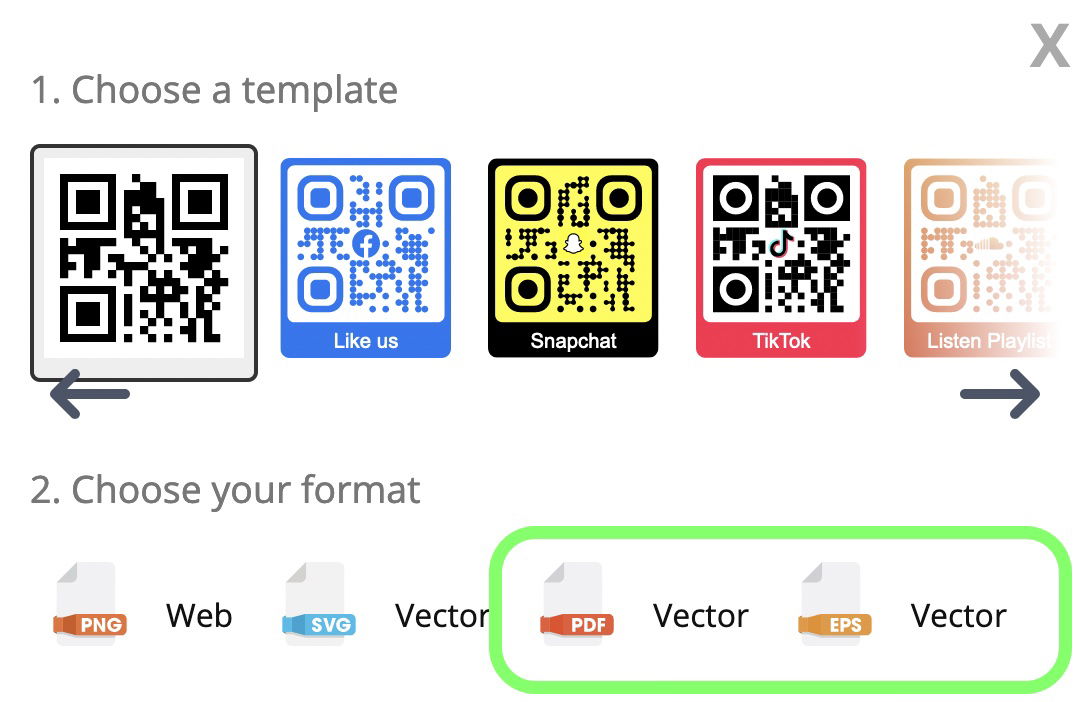Choose the Web format label beside PNG
This screenshot has width=1088, height=702.
click(x=199, y=616)
